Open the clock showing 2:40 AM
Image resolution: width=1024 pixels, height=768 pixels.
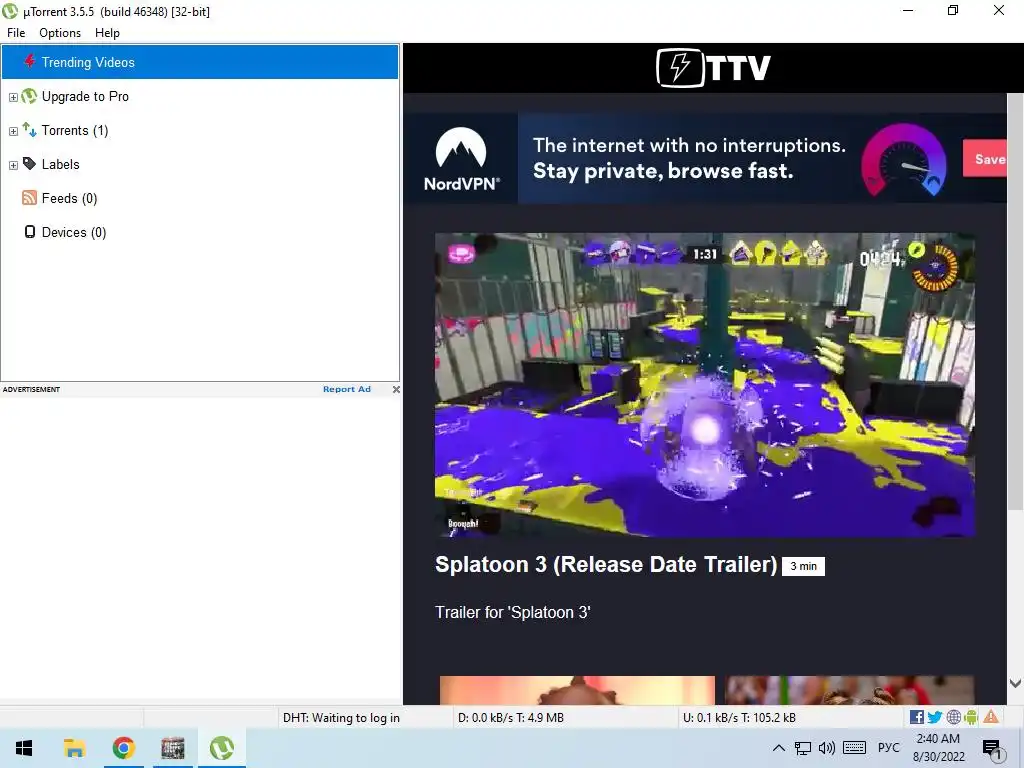point(938,748)
